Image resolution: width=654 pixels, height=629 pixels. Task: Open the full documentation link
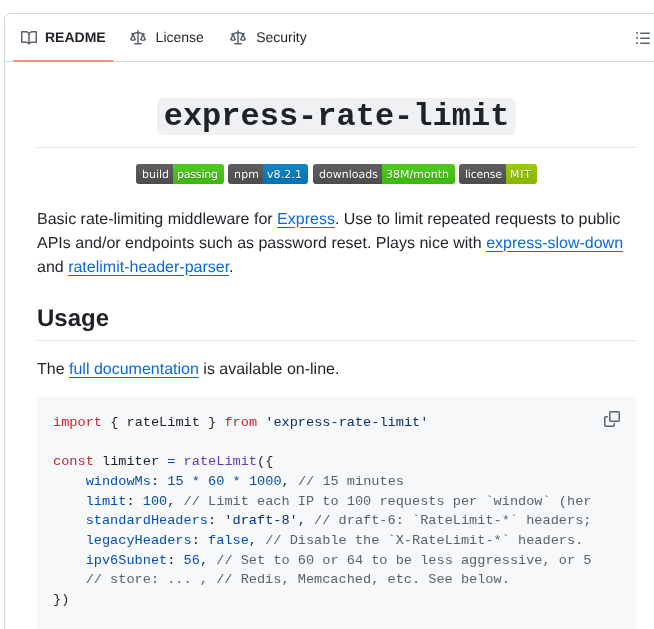point(133,369)
